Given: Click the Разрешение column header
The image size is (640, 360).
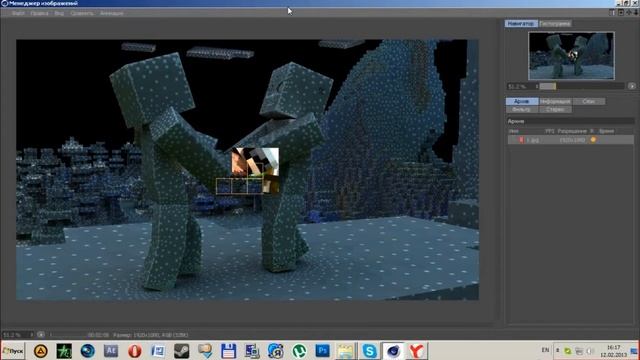Looking at the screenshot, I should tap(572, 131).
